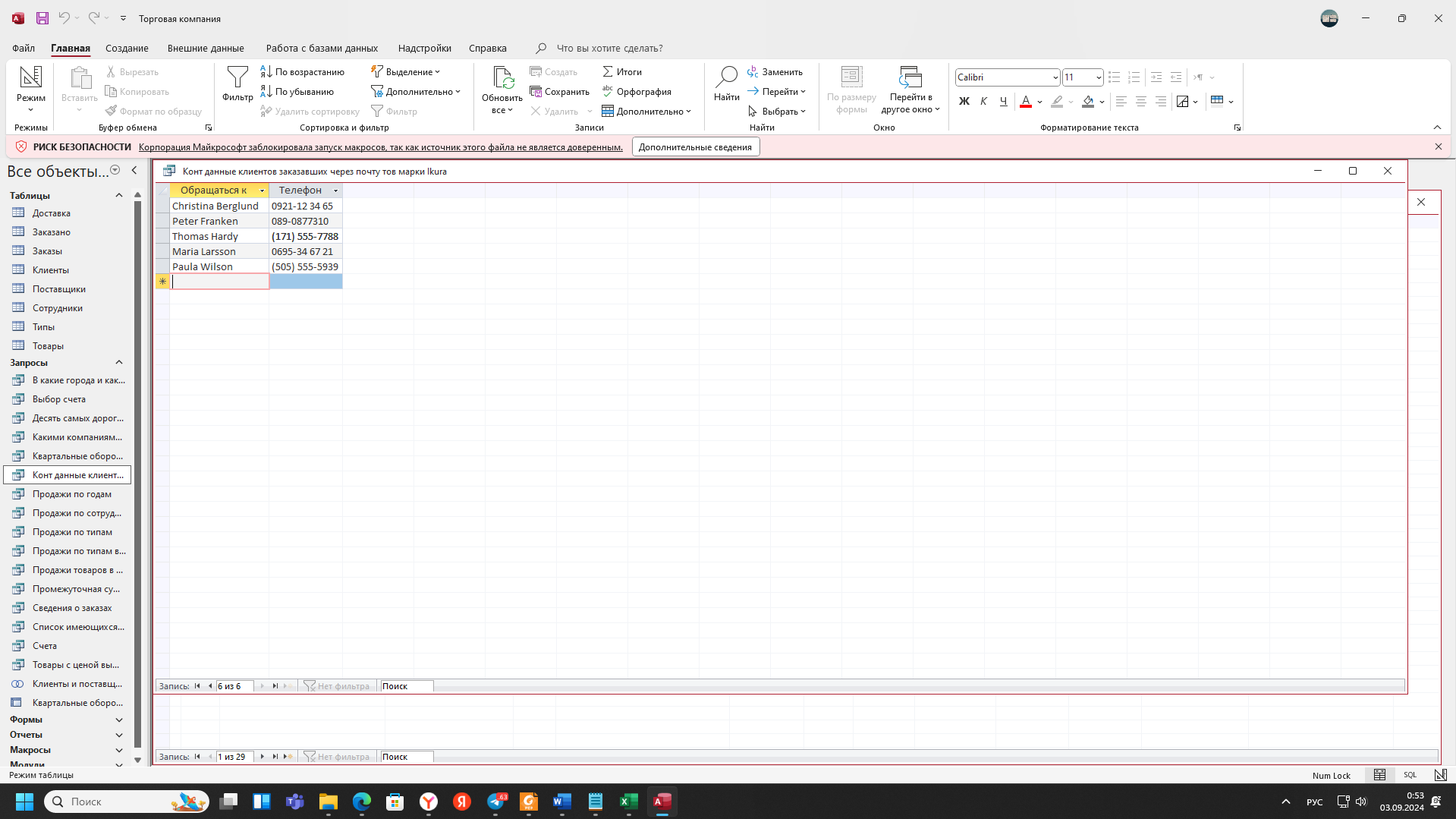
Task: Click Перейти в другое окно
Action: (910, 90)
